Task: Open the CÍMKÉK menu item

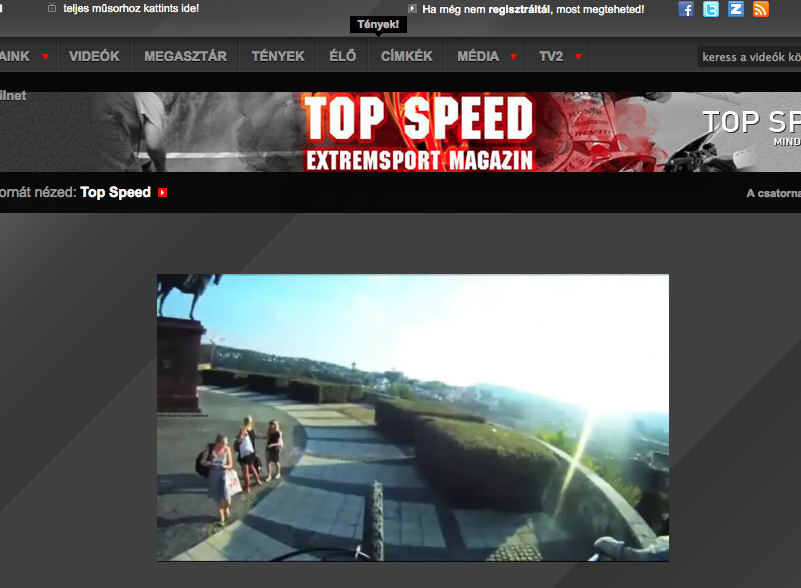Action: click(407, 56)
